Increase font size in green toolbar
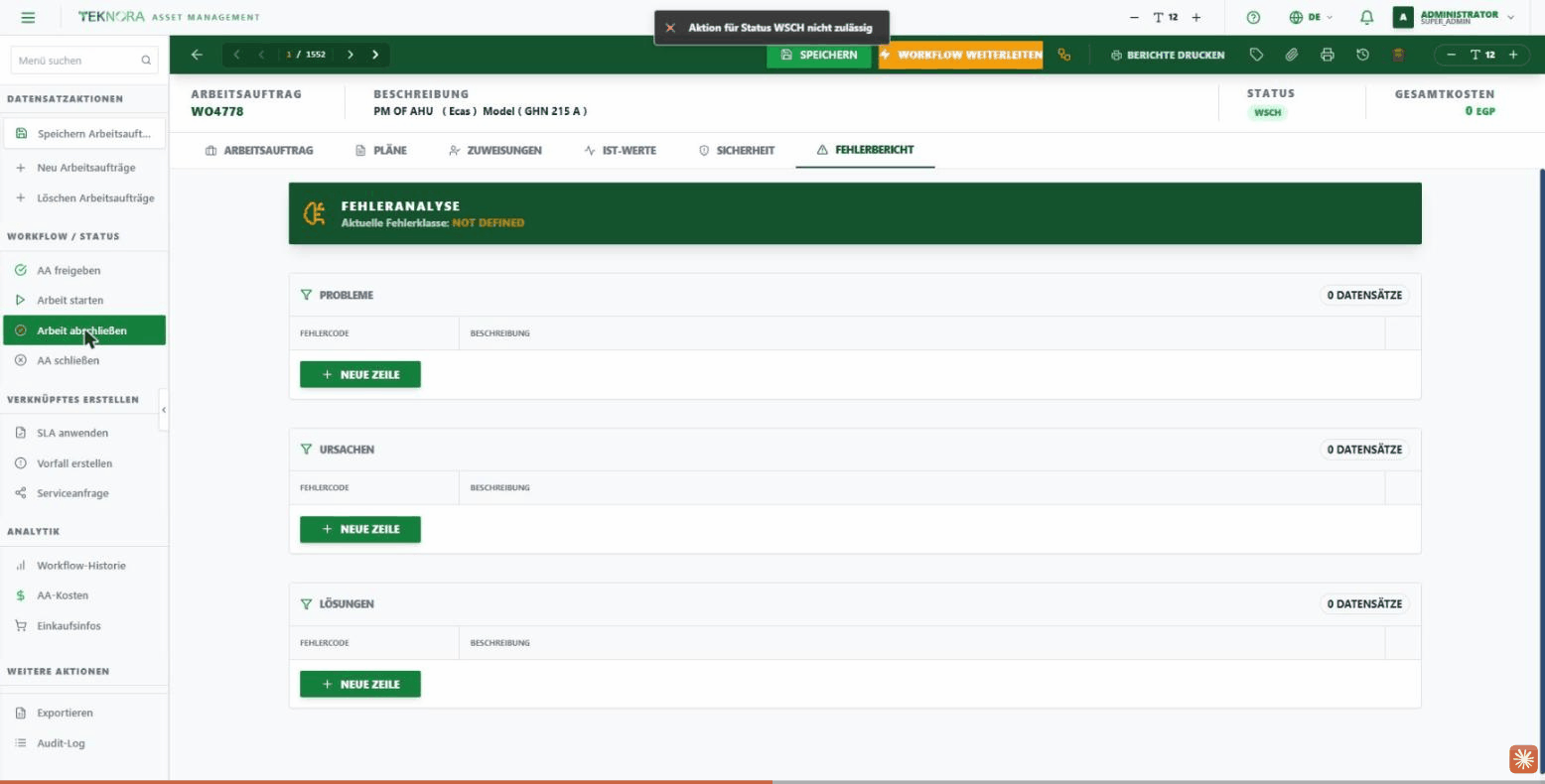The width and height of the screenshot is (1545, 784). point(1513,55)
